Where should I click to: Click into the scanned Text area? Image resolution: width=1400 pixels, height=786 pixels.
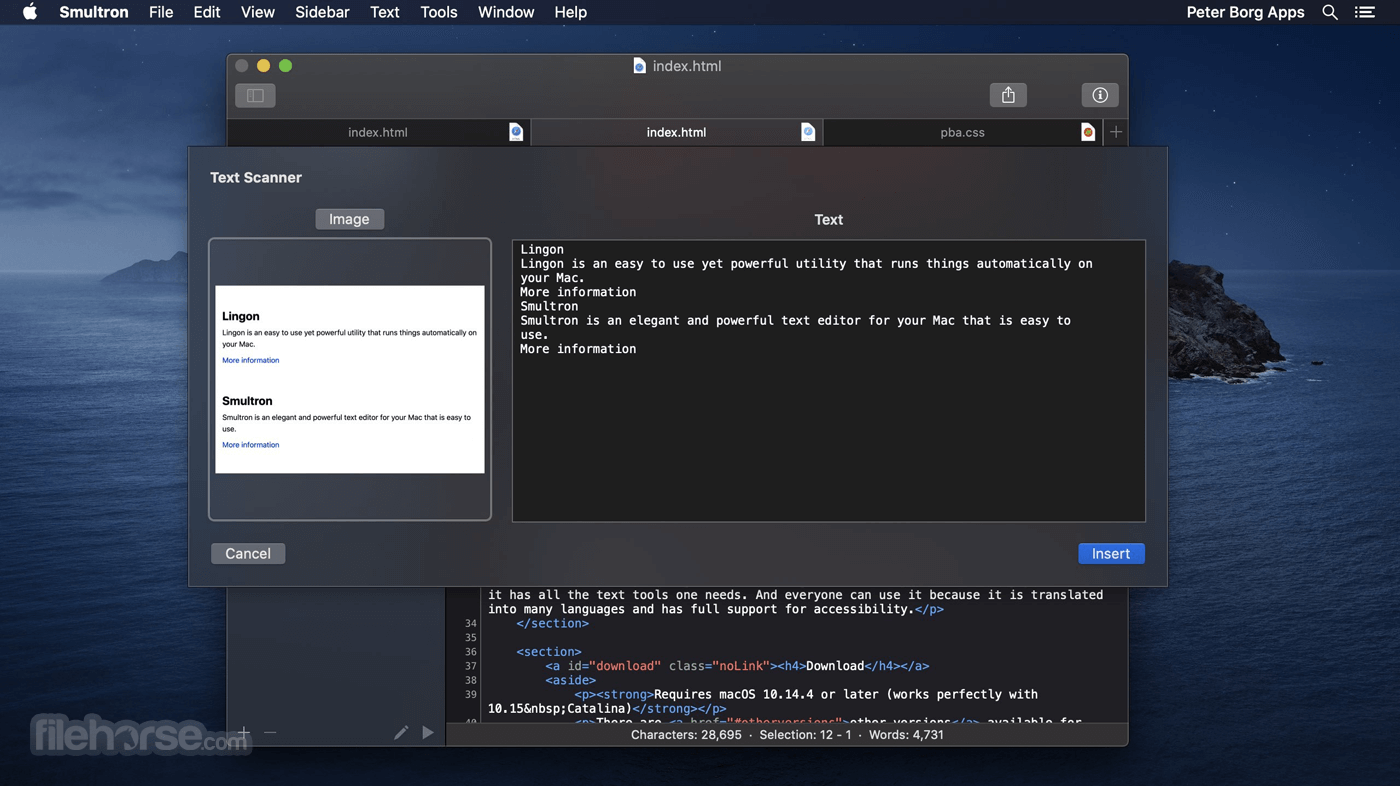coord(829,381)
